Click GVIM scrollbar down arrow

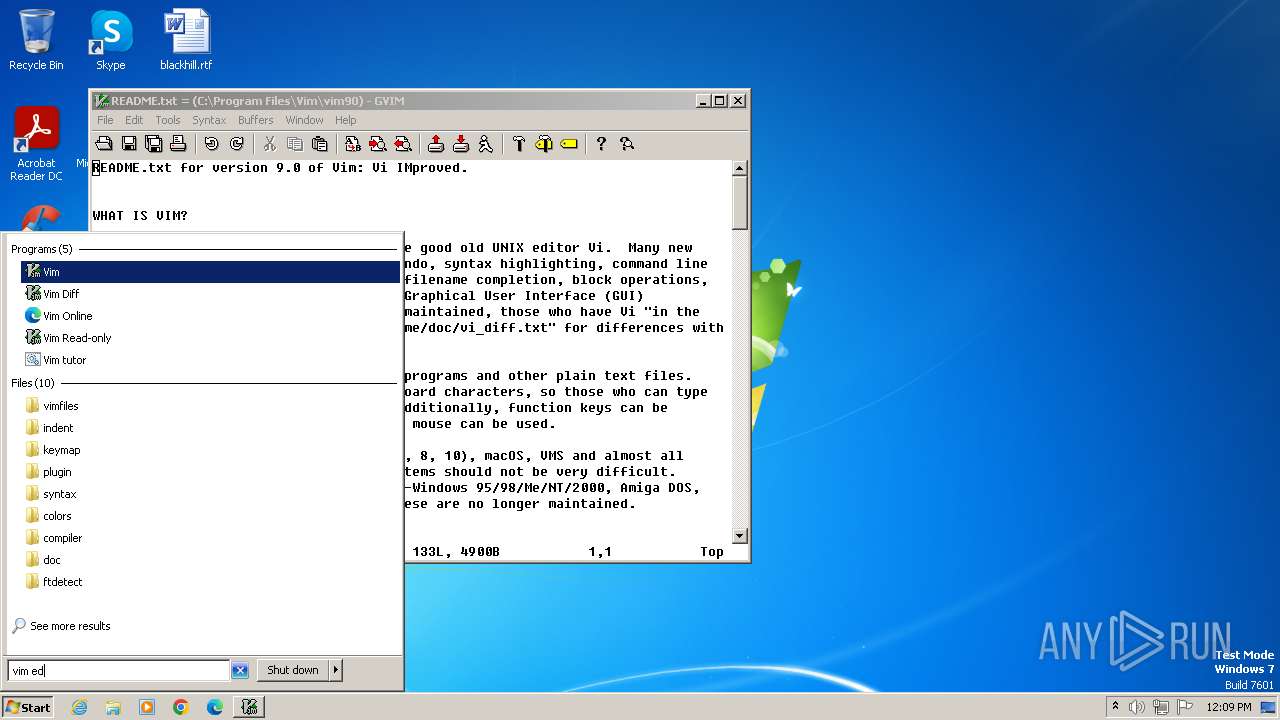point(740,536)
